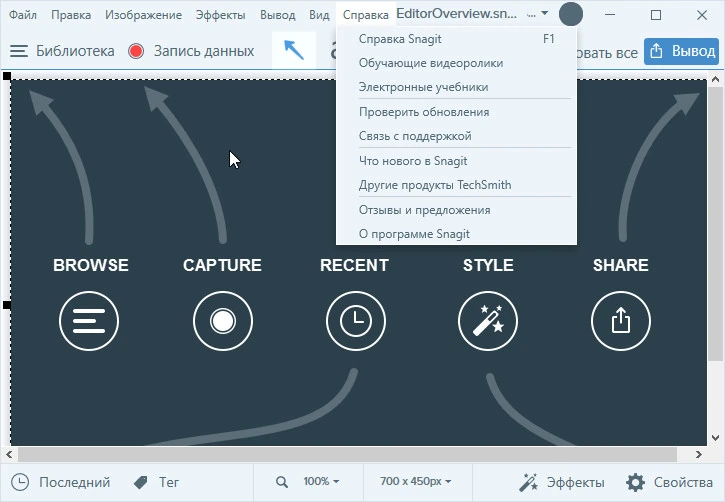
Task: Click the horizontal scrollbar left arrow
Action: pyautogui.click(x=9, y=454)
